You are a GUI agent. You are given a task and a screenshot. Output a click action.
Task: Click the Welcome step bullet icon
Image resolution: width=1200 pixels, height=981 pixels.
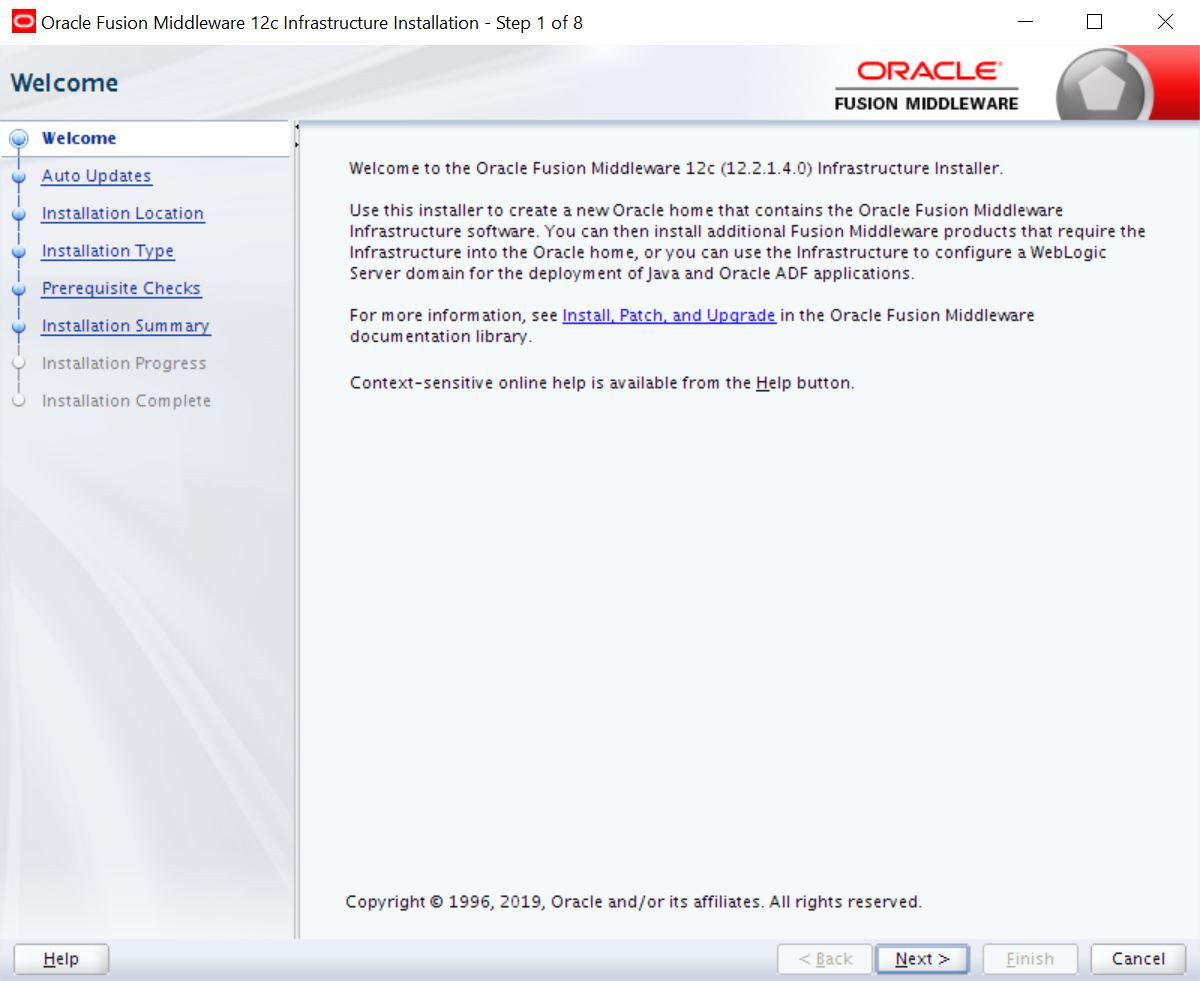(x=18, y=139)
